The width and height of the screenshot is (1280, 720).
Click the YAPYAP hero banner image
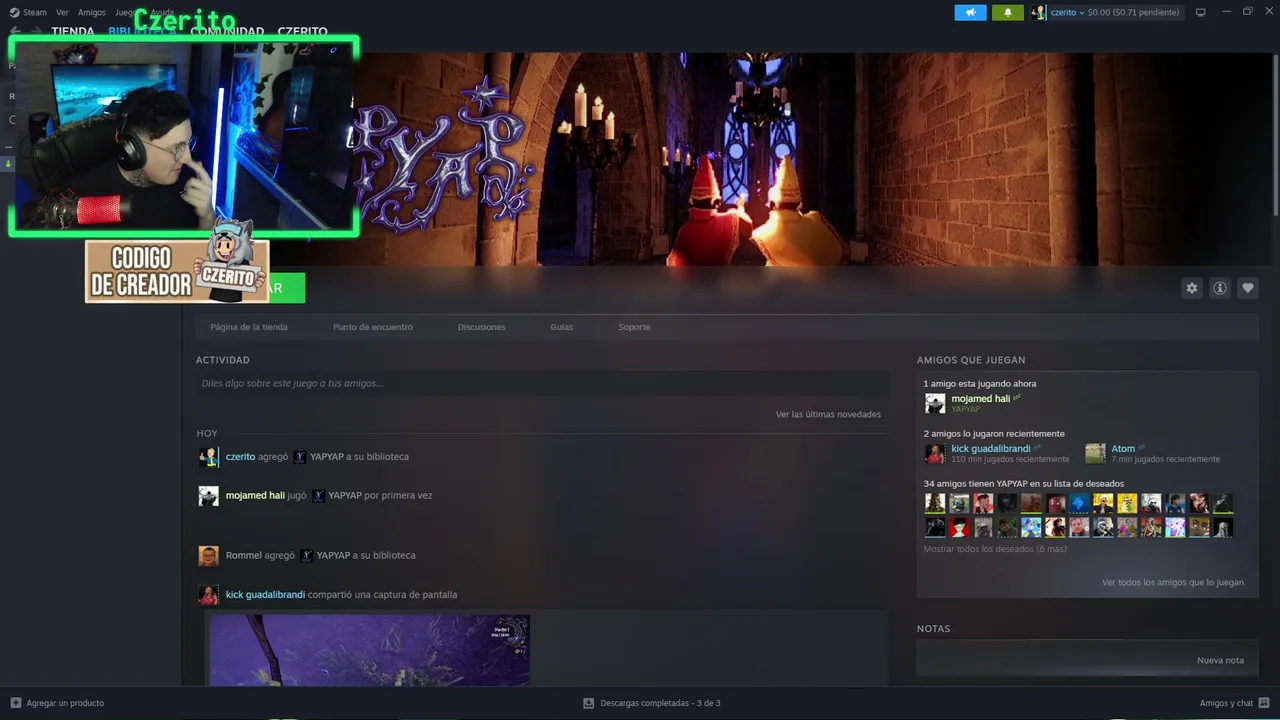[x=728, y=160]
